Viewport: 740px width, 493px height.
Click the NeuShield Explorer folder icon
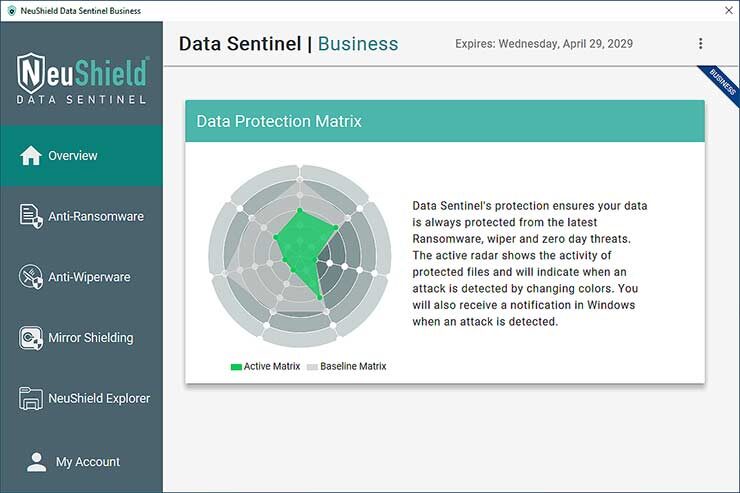click(31, 398)
